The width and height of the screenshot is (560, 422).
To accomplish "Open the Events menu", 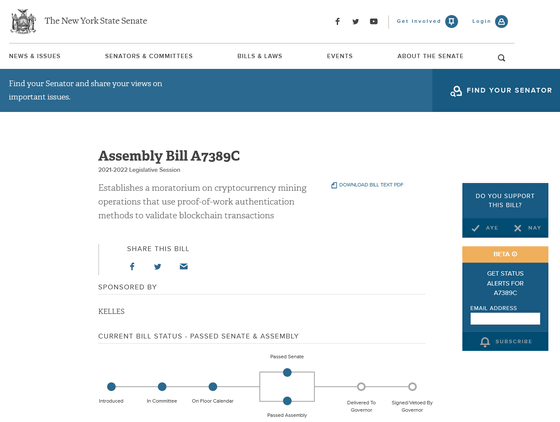I will [340, 56].
